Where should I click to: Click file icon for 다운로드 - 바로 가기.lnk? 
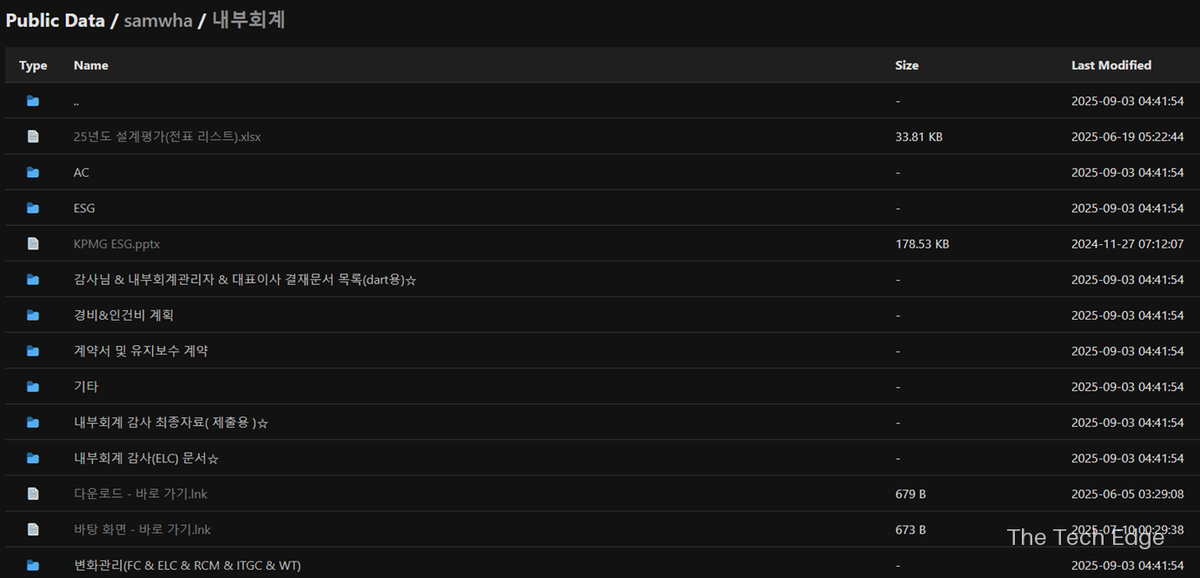point(33,494)
